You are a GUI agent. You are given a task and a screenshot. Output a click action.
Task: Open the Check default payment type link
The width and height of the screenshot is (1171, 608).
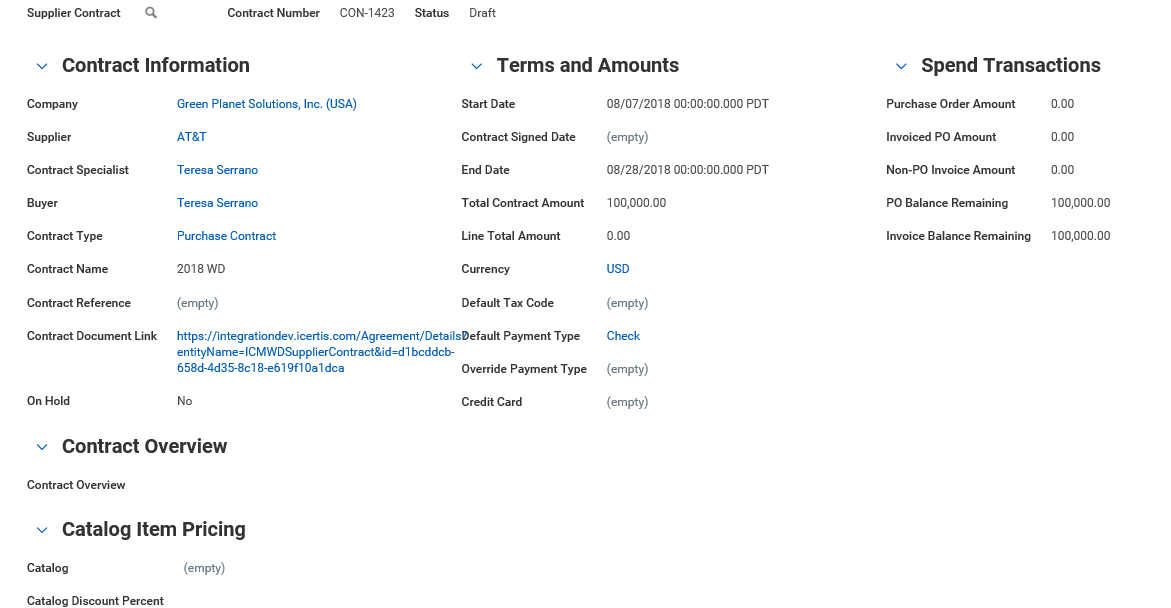pos(623,336)
